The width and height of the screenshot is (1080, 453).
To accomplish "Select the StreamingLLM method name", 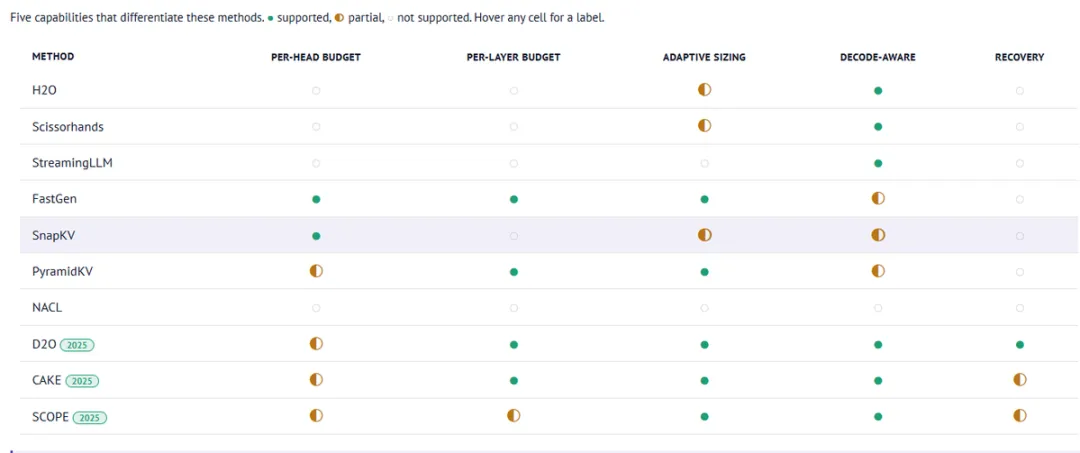I will click(x=72, y=163).
